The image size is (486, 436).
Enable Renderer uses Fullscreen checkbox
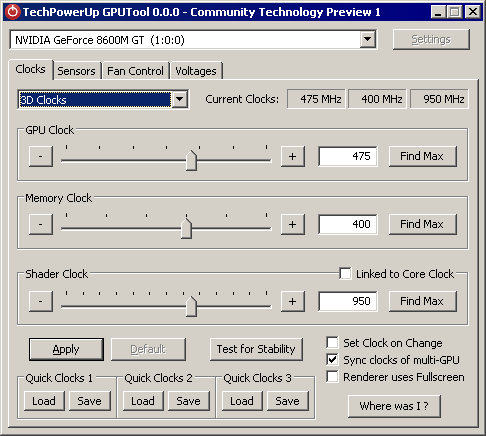coord(332,377)
